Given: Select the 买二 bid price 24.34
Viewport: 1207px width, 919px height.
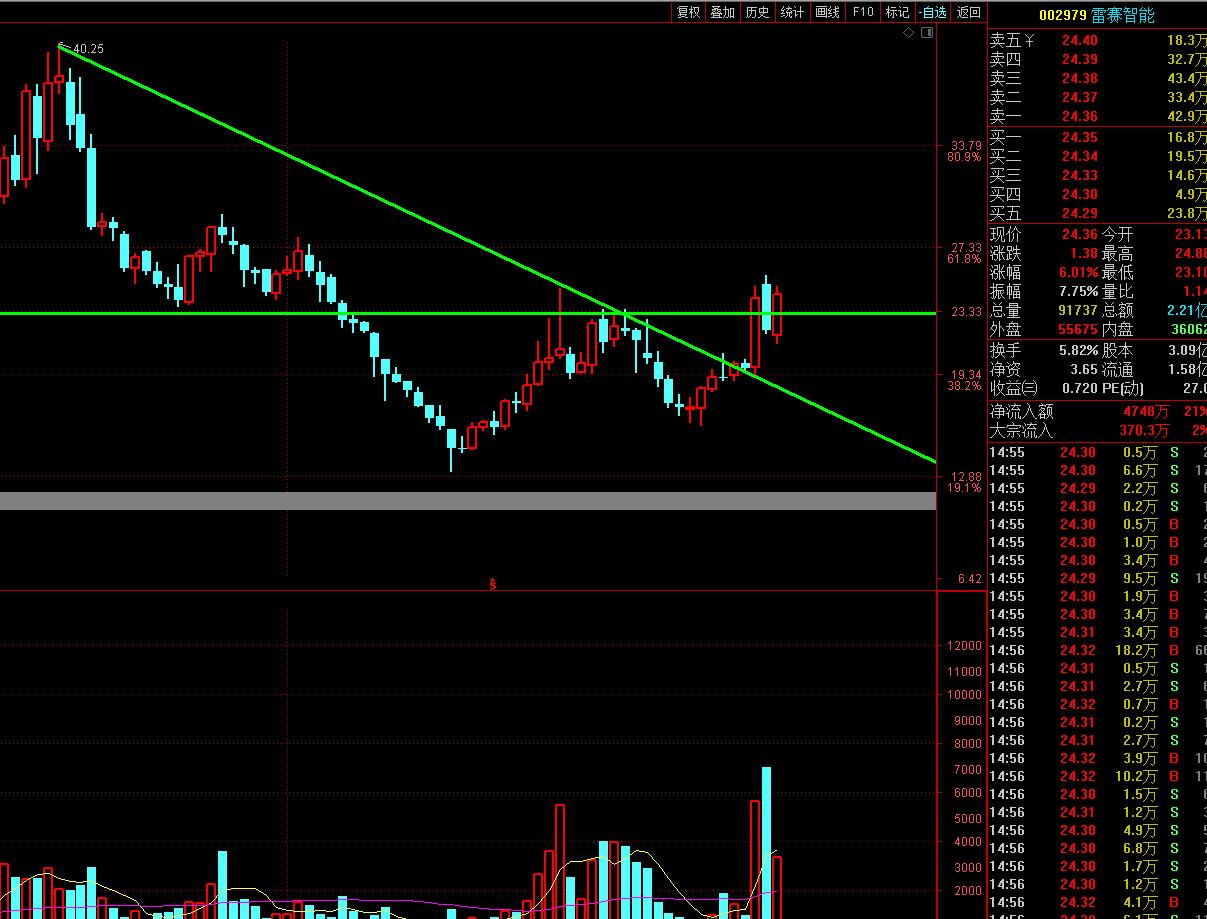Looking at the screenshot, I should (1079, 157).
